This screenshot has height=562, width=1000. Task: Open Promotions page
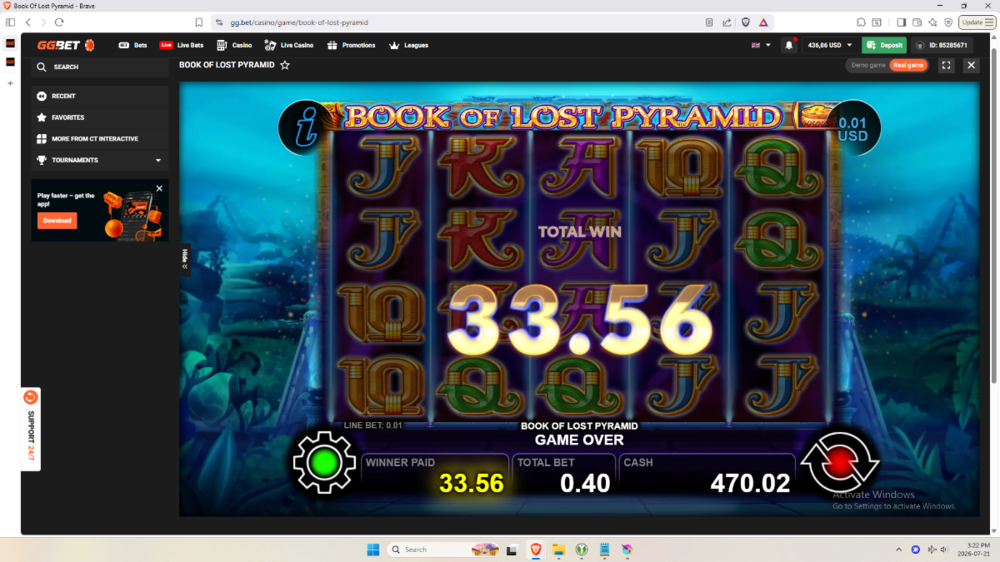(351, 45)
